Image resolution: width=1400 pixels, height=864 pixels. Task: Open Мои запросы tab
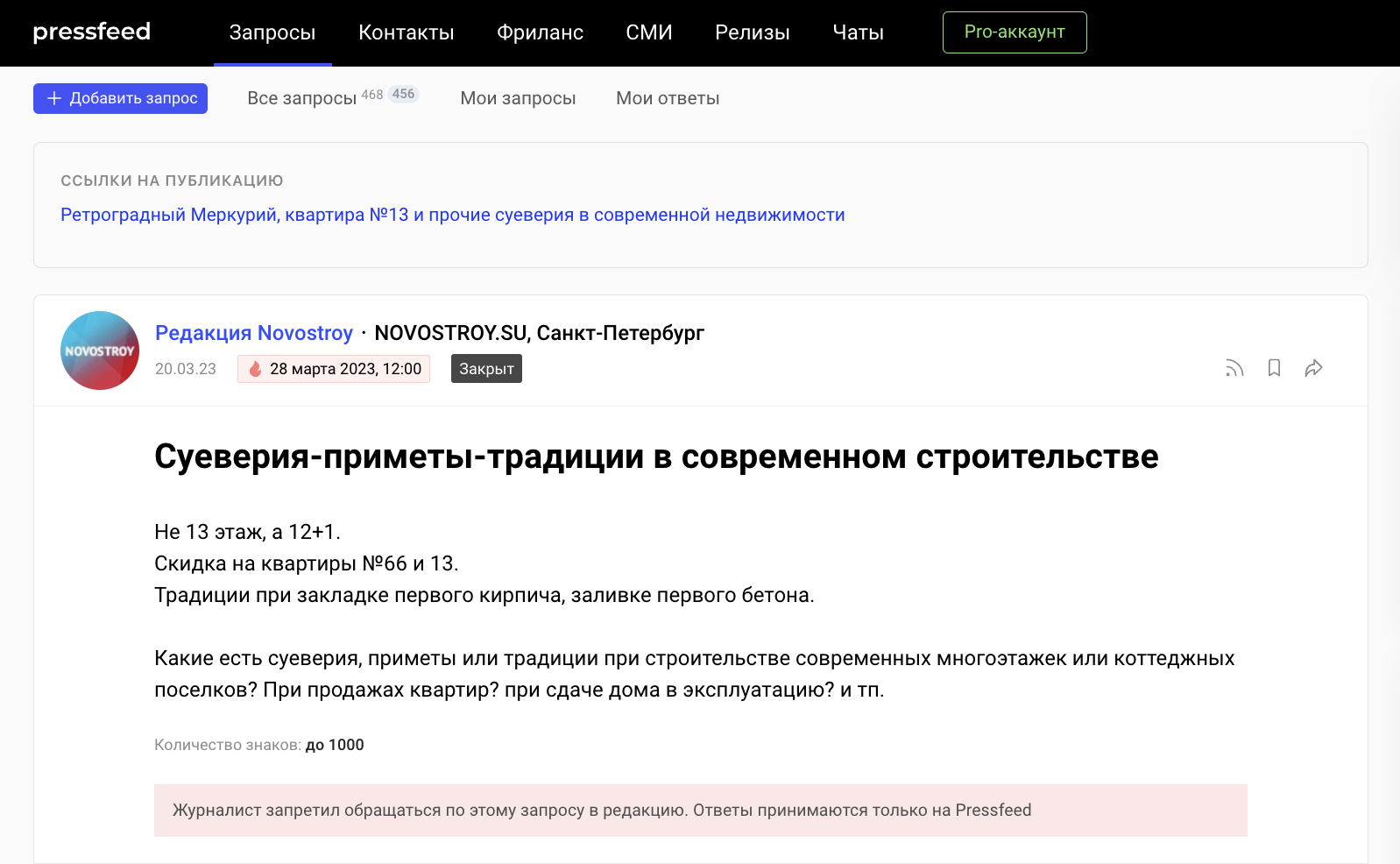[518, 98]
